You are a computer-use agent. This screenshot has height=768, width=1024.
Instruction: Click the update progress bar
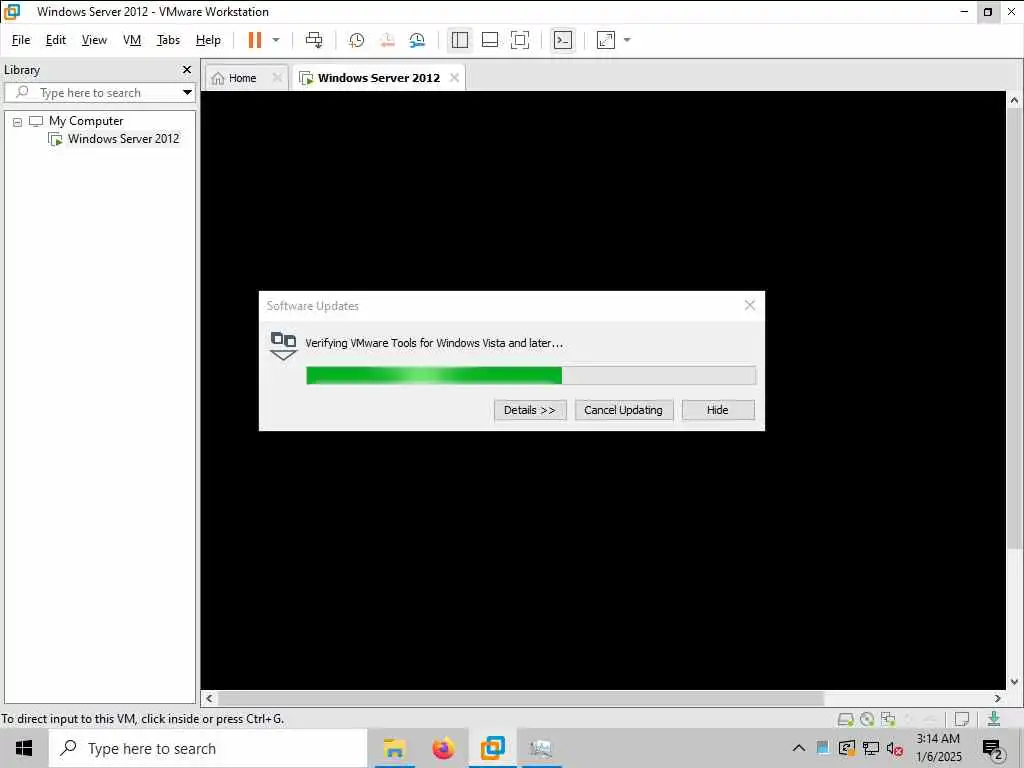[531, 376]
